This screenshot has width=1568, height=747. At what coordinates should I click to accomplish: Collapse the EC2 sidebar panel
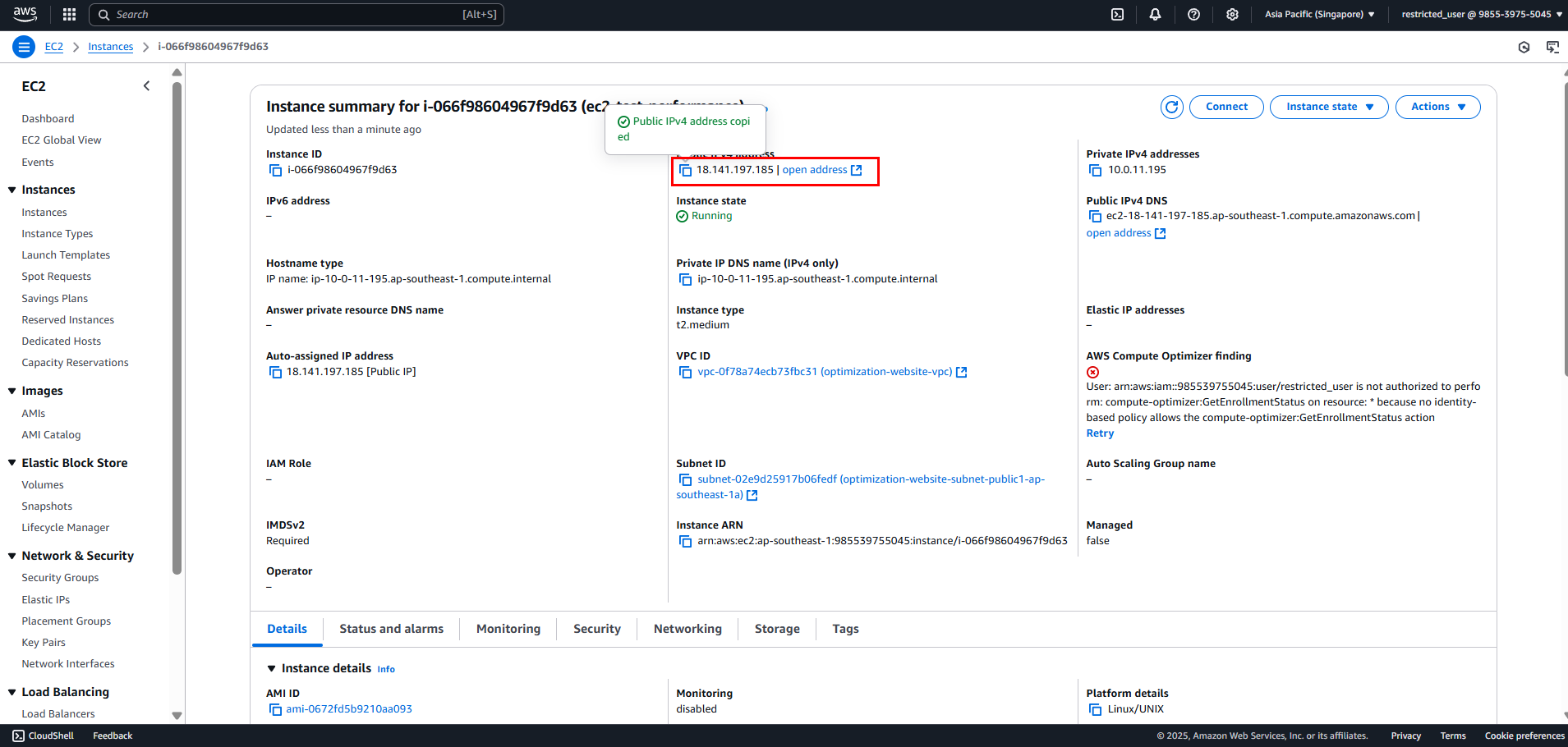click(x=146, y=86)
